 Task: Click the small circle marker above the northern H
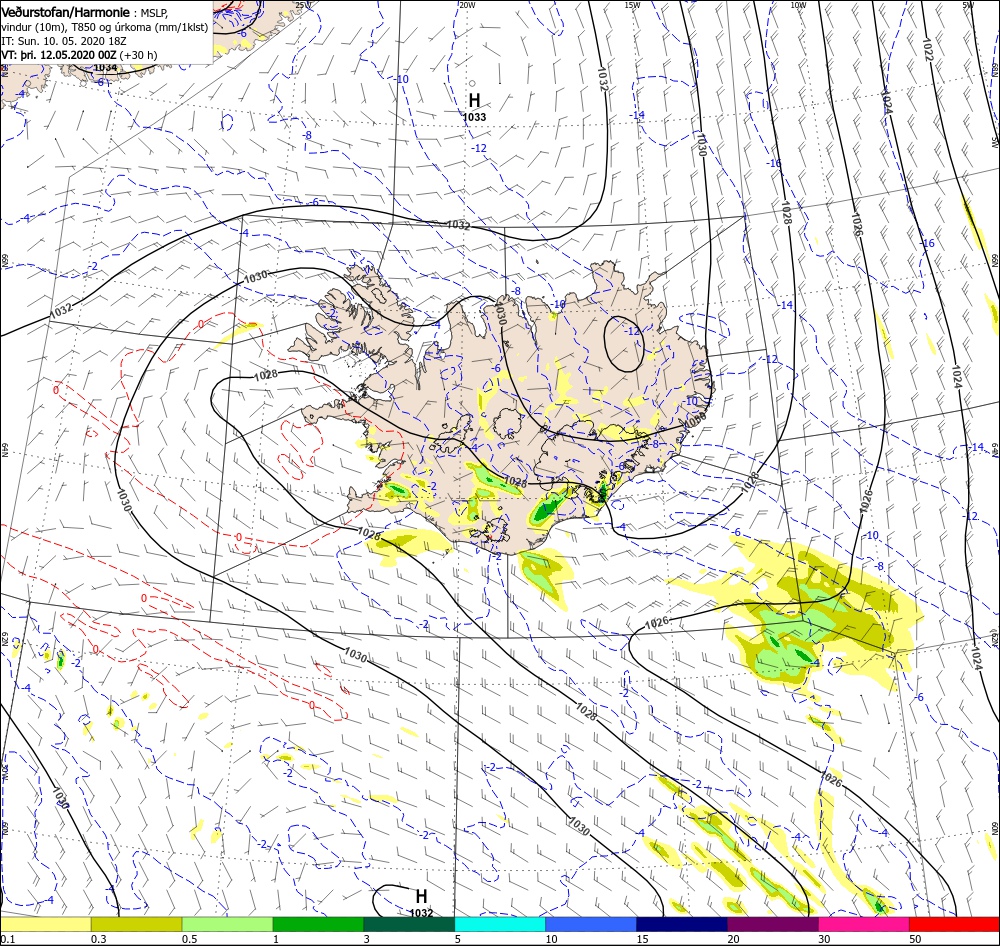(473, 83)
